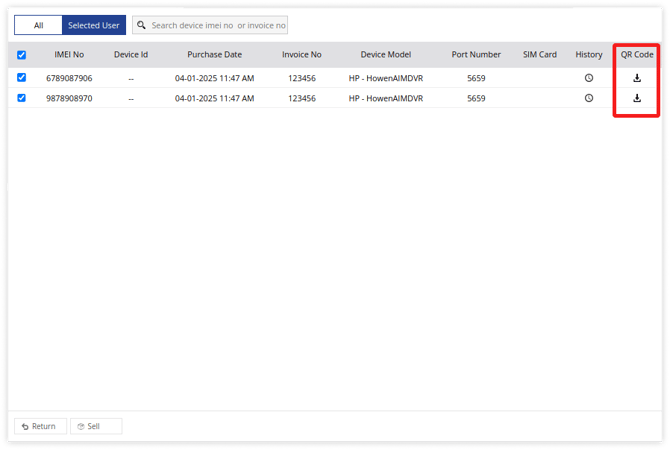Click the SIM Card column header
This screenshot has height=450, width=670.
539,54
